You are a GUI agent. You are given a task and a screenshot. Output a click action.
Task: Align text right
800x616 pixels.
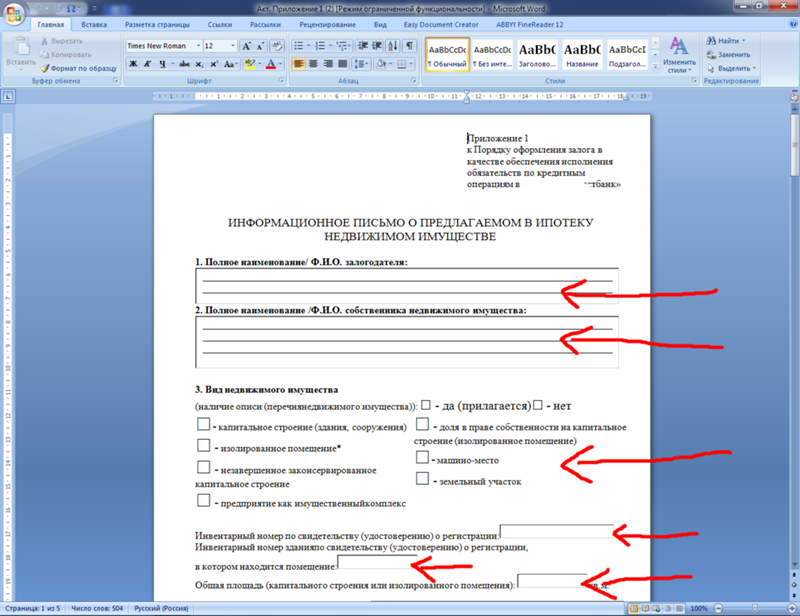click(328, 64)
